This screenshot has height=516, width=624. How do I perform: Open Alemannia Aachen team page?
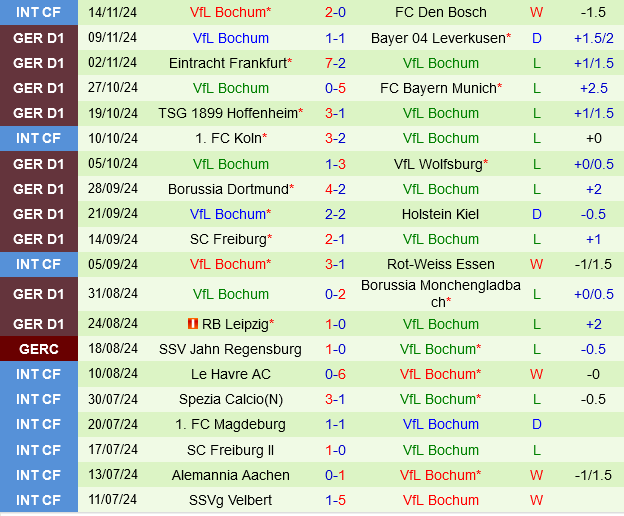[230, 475]
